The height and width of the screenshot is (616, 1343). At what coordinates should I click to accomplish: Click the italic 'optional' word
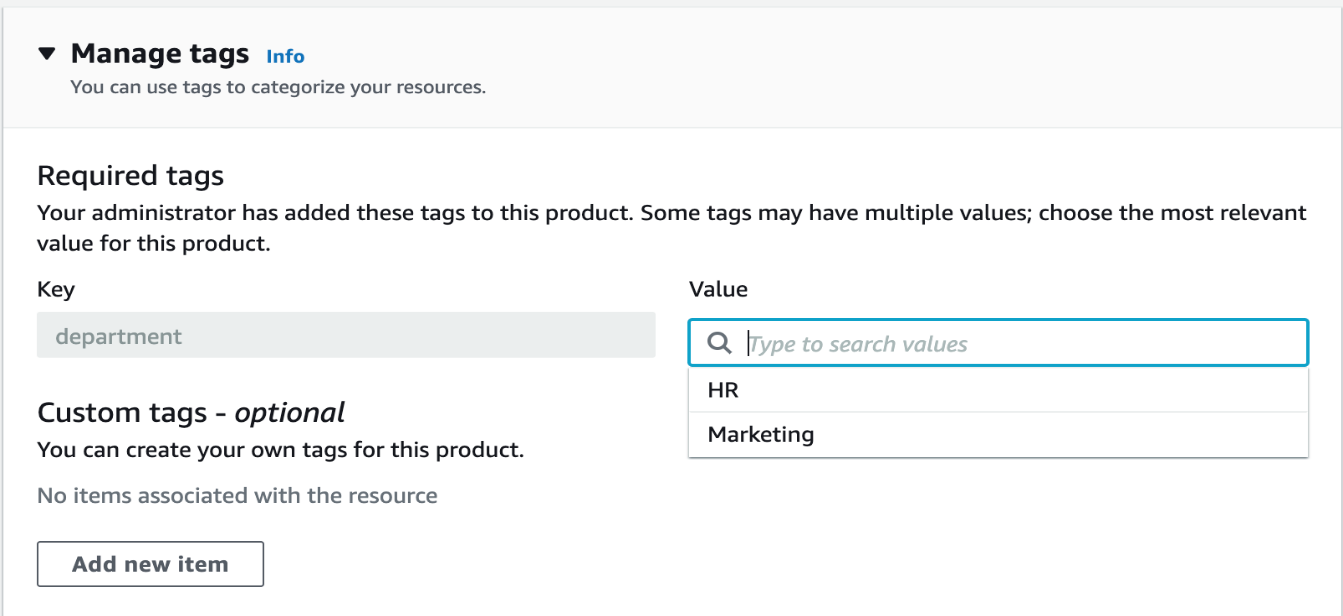pos(290,413)
